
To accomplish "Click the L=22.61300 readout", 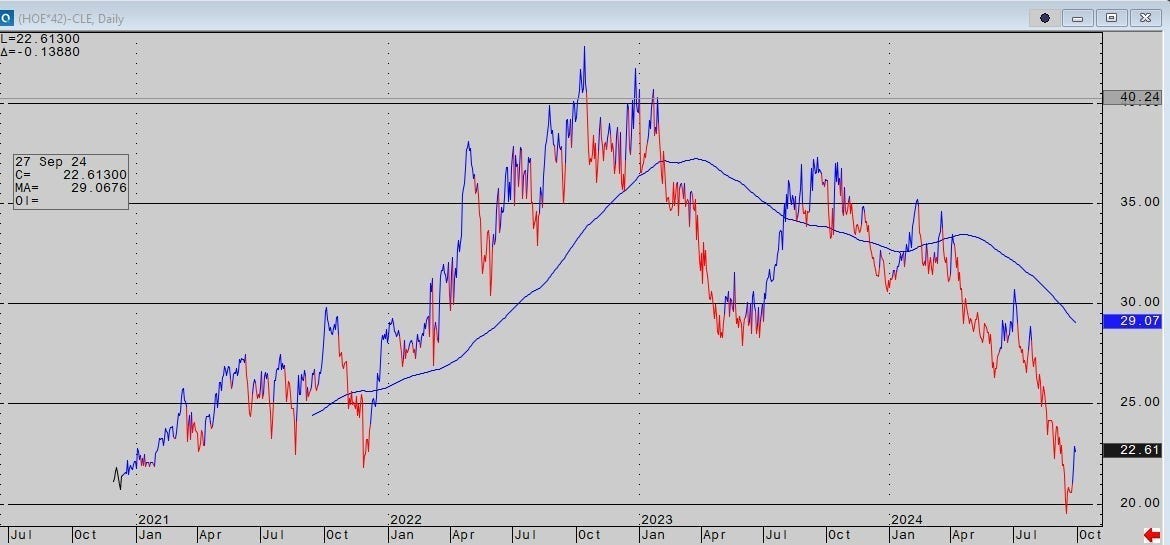I will (x=40, y=39).
